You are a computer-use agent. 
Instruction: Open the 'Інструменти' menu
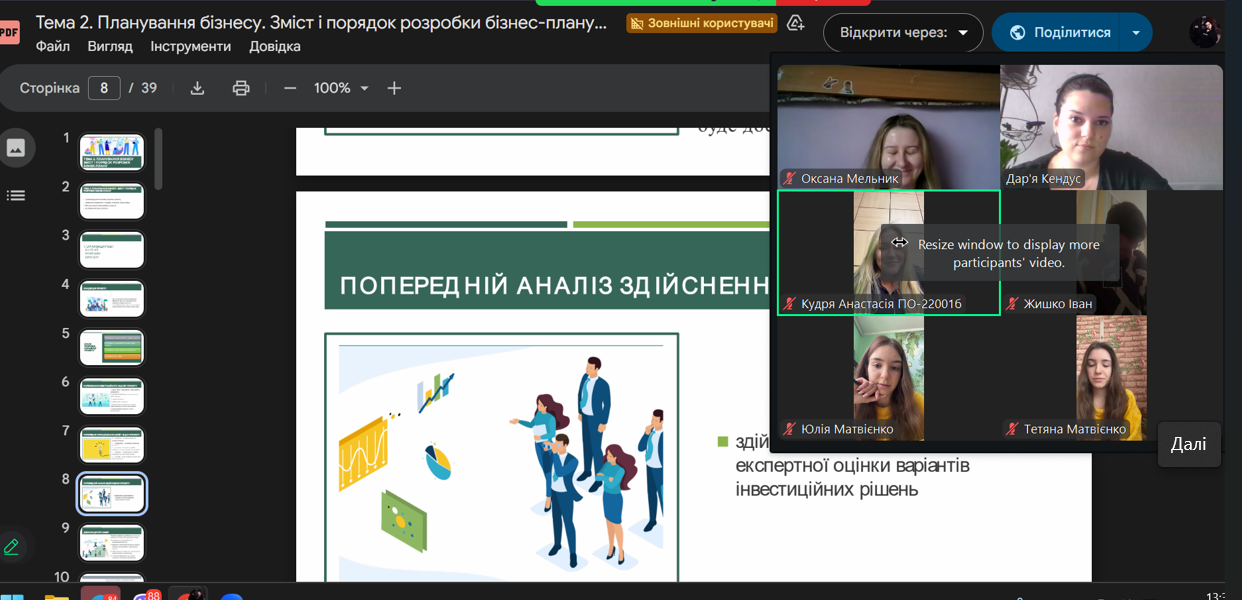coord(190,46)
